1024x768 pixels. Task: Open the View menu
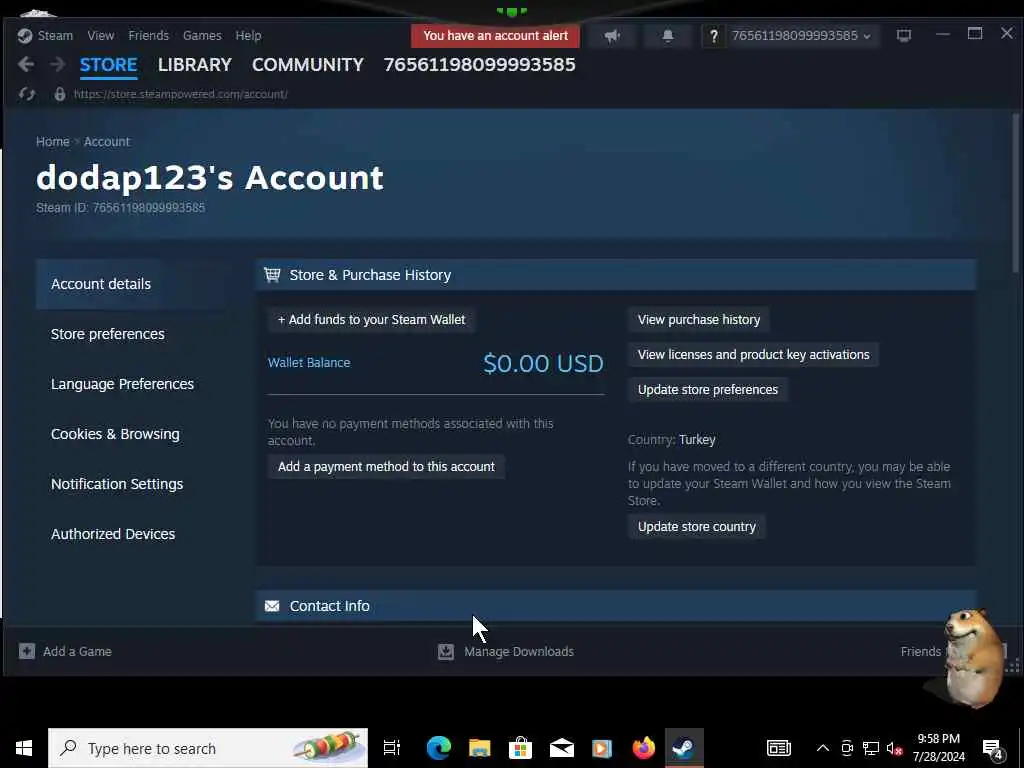[101, 35]
